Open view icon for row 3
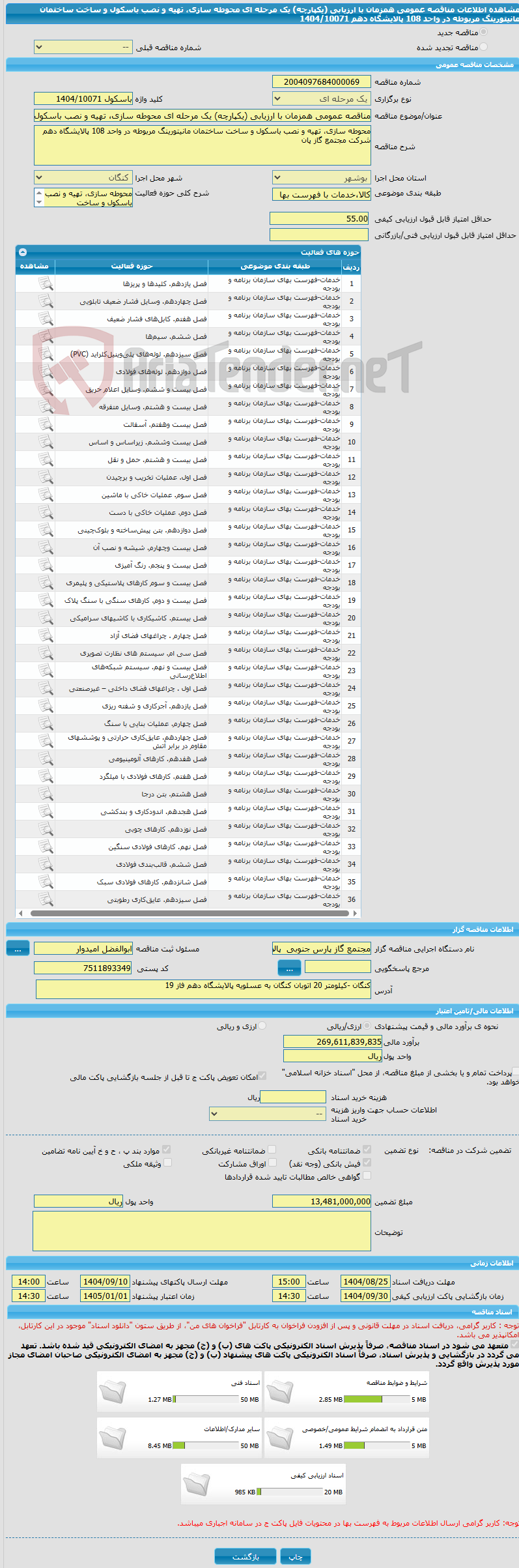 point(45,319)
